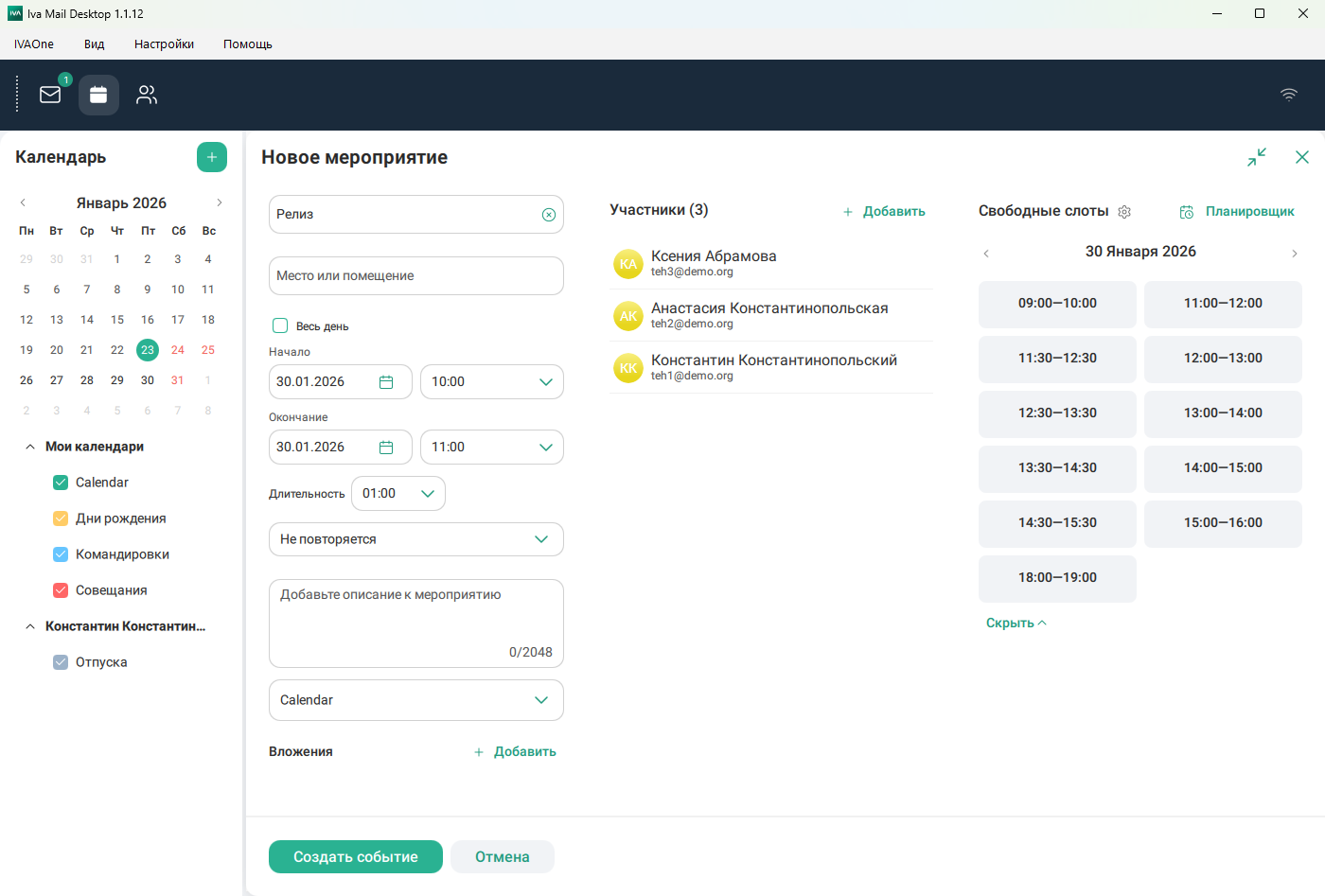
Task: Open the start time 10:00 dropdown
Action: [491, 382]
